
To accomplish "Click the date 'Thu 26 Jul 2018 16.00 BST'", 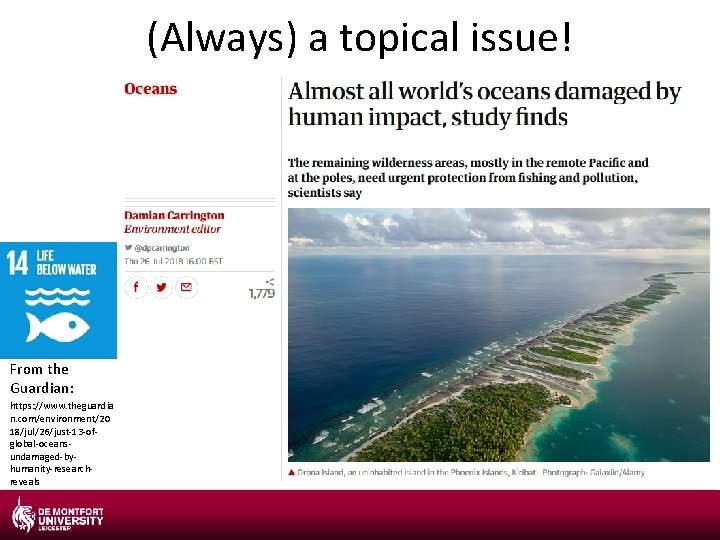I will click(174, 261).
